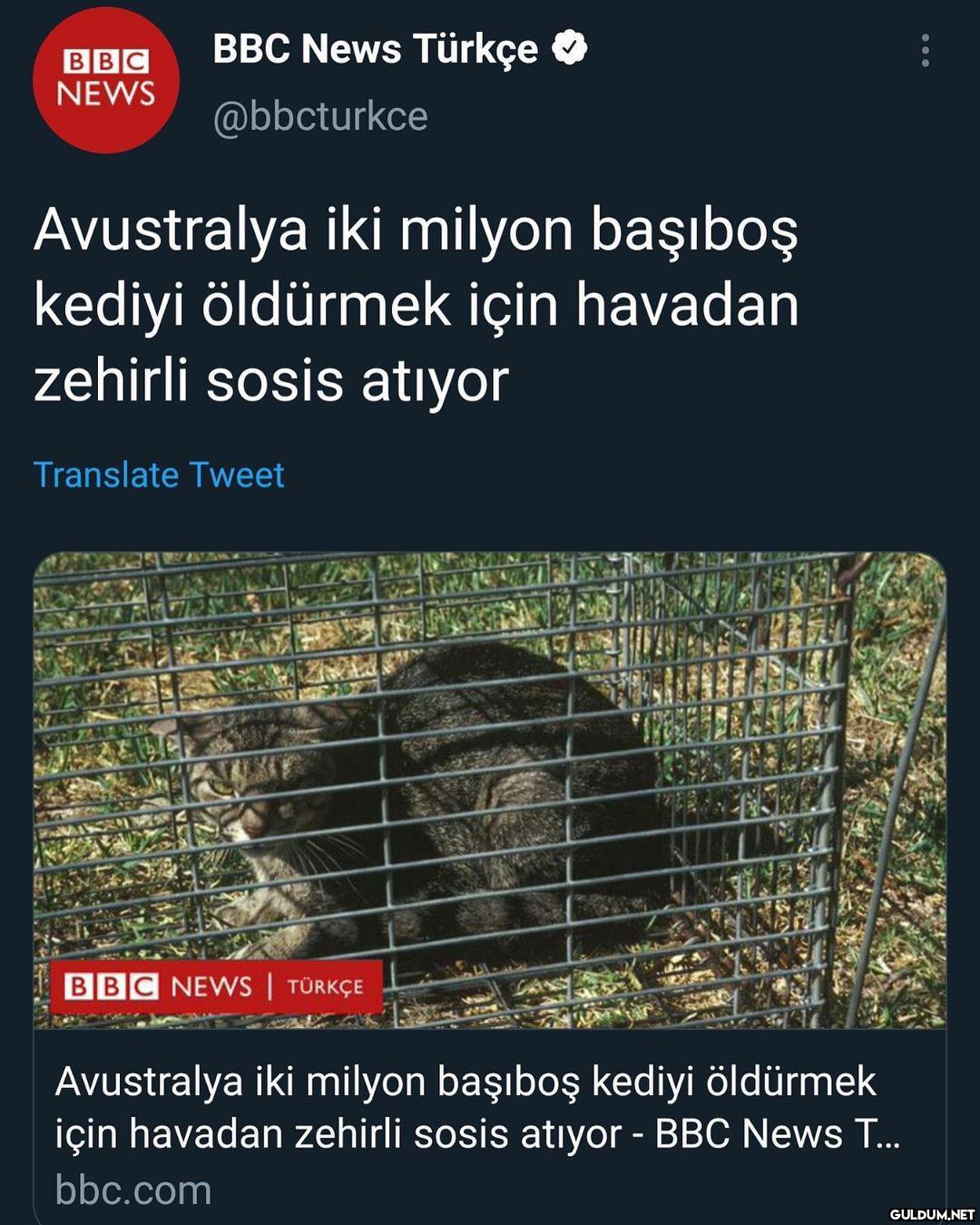Open the BBC News Türkçe display name
This screenshot has width=980, height=1225.
375,48
